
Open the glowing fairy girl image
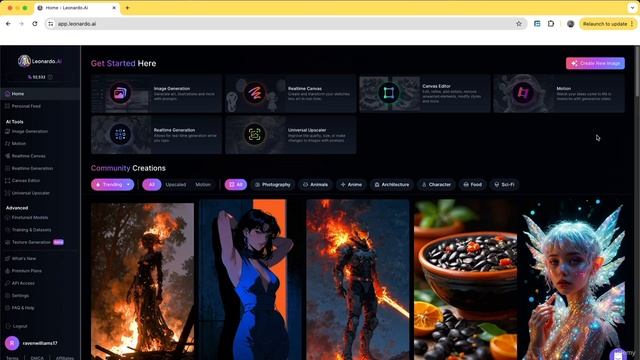pos(573,280)
